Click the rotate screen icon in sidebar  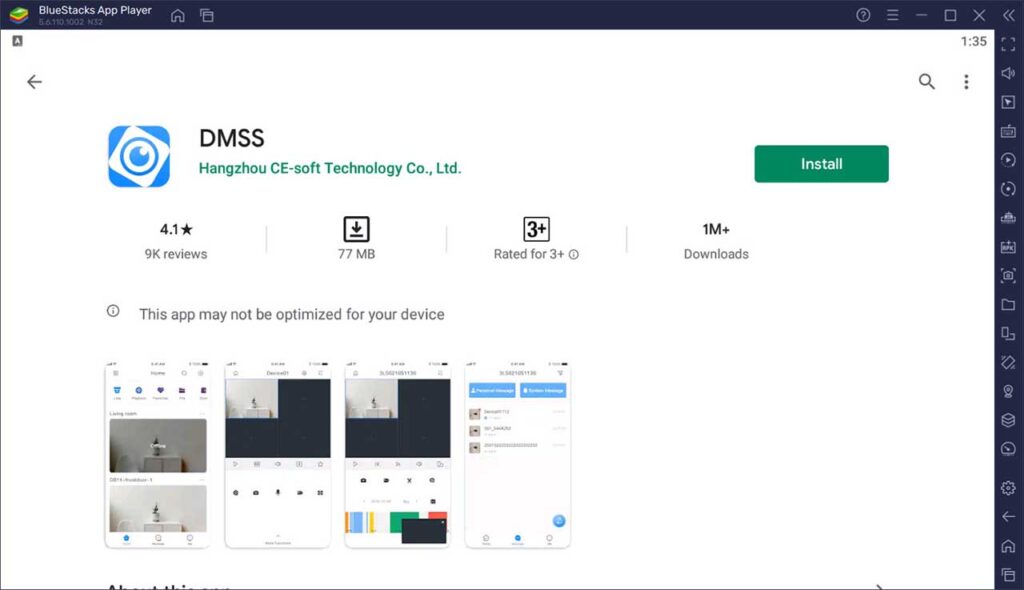click(x=1008, y=334)
